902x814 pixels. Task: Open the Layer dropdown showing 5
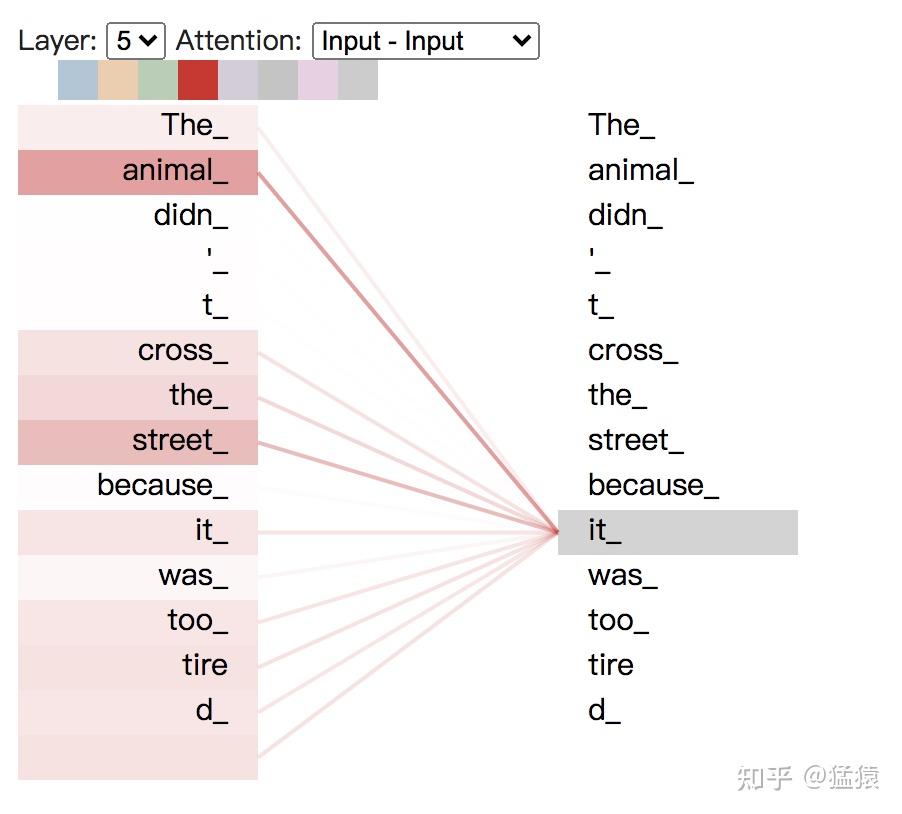[136, 41]
